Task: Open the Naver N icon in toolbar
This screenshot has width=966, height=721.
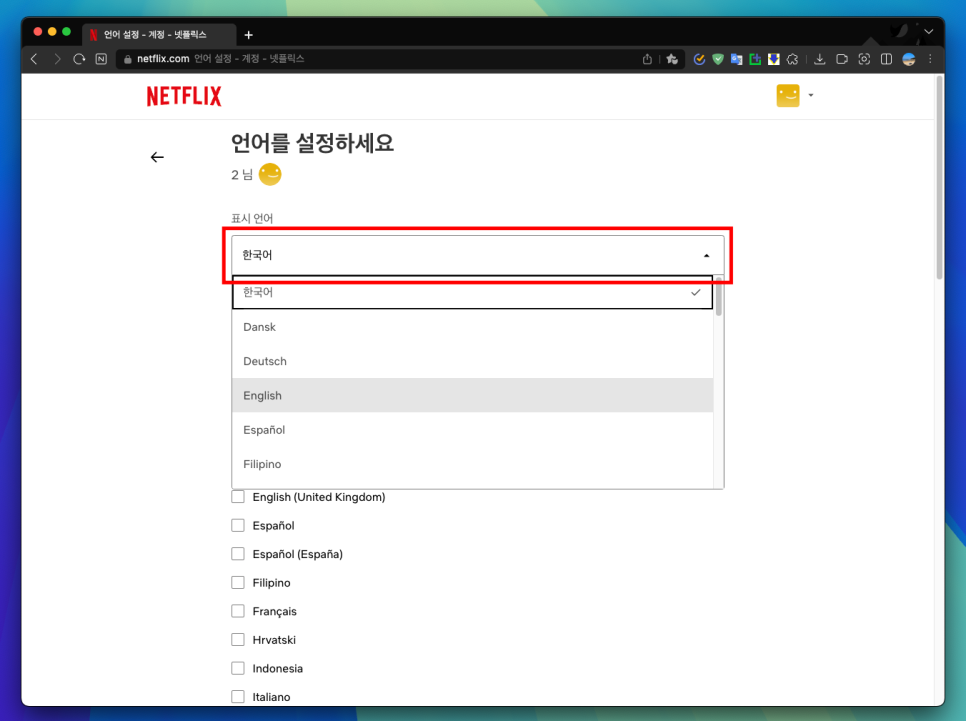Action: pyautogui.click(x=101, y=59)
